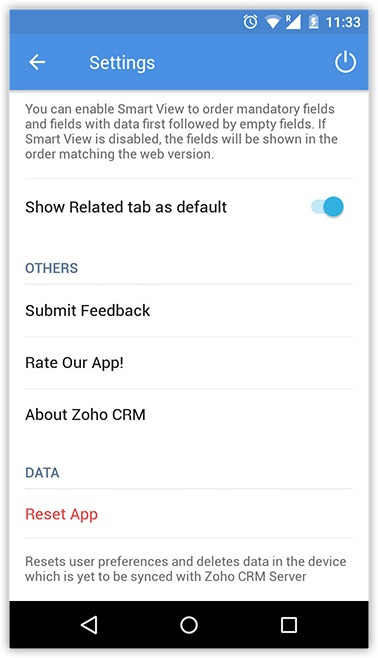
Task: Tap the OTHERS section header
Action: pyautogui.click(x=52, y=268)
